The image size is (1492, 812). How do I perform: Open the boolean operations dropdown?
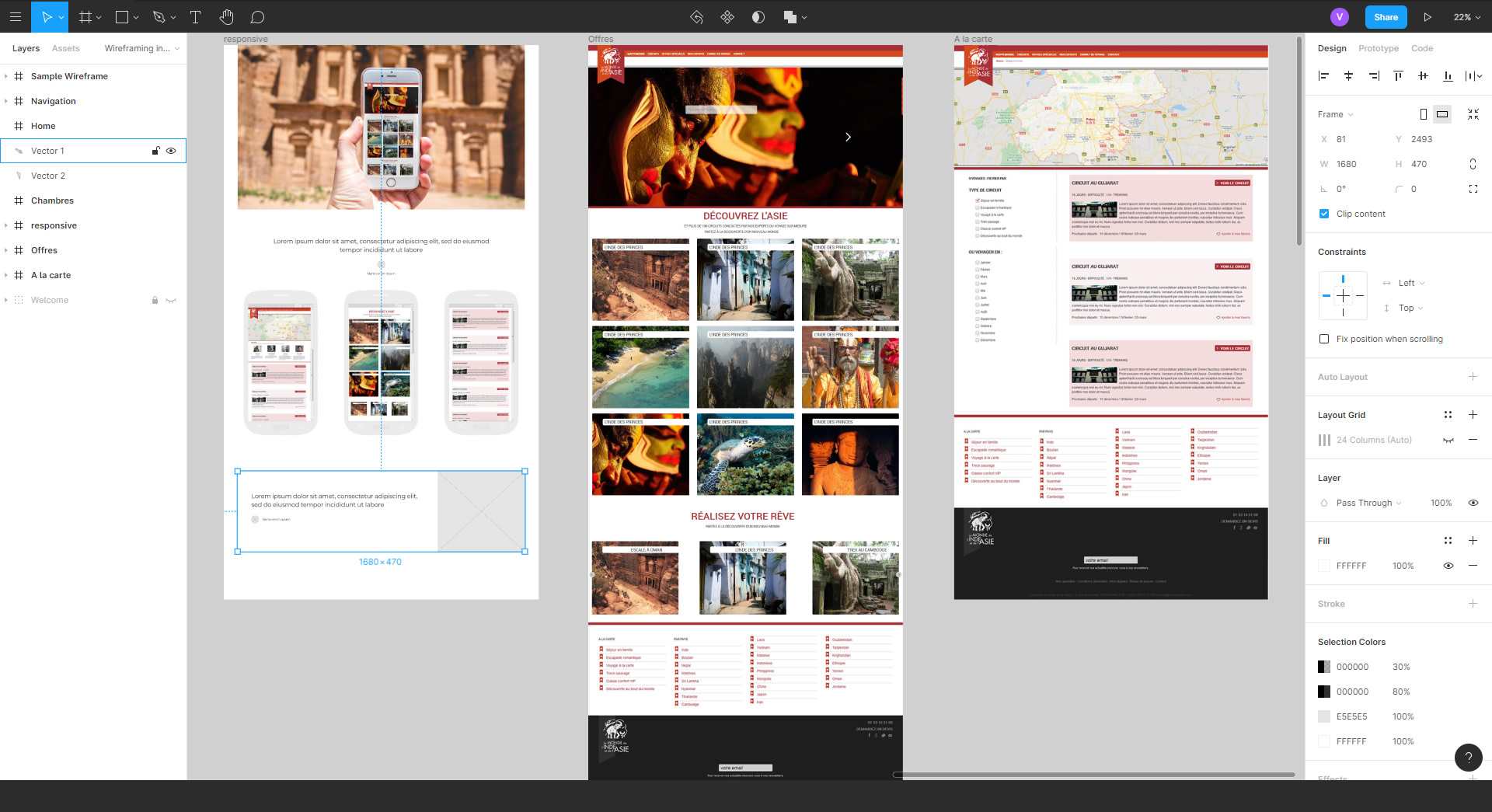point(804,17)
